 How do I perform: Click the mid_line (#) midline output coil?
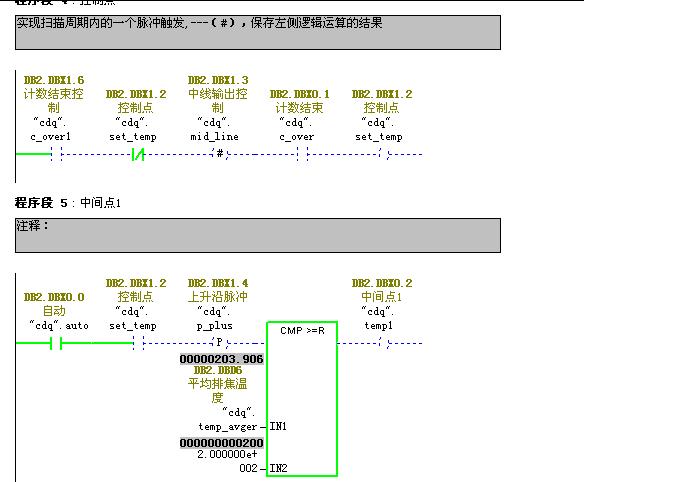[220, 154]
